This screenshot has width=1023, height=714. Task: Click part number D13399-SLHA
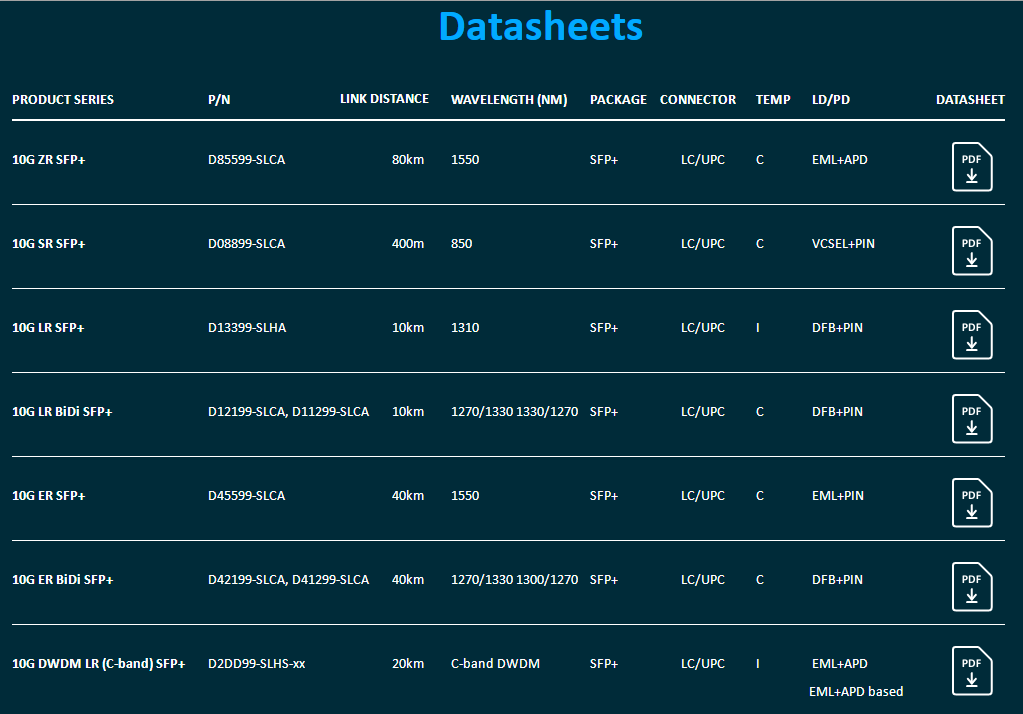[x=247, y=328]
